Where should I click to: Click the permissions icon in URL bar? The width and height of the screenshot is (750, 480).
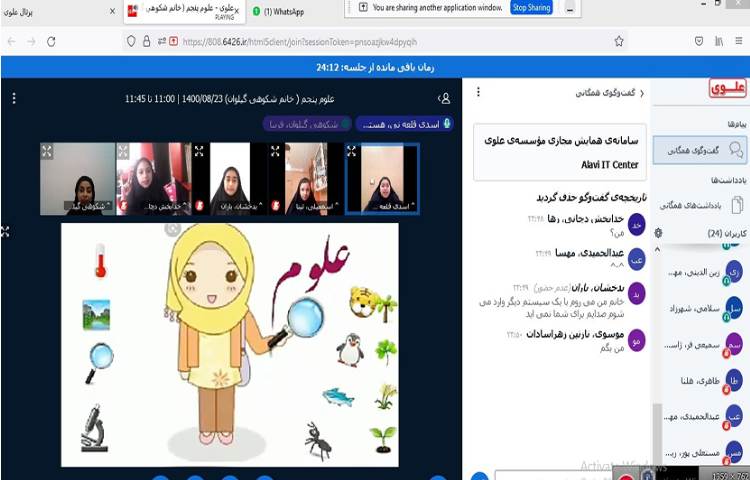pyautogui.click(x=162, y=42)
